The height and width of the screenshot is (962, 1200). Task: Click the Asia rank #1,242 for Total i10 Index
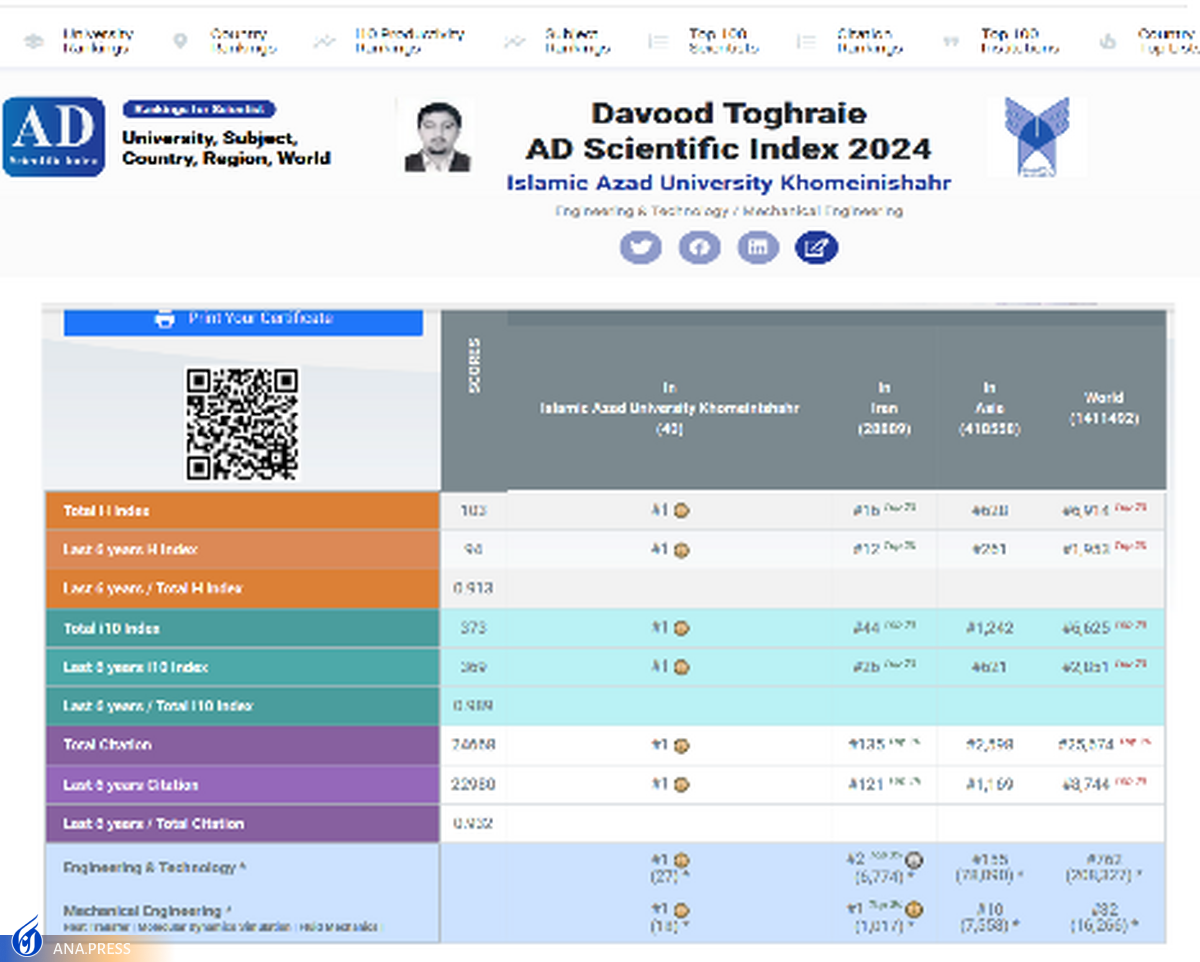(989, 629)
